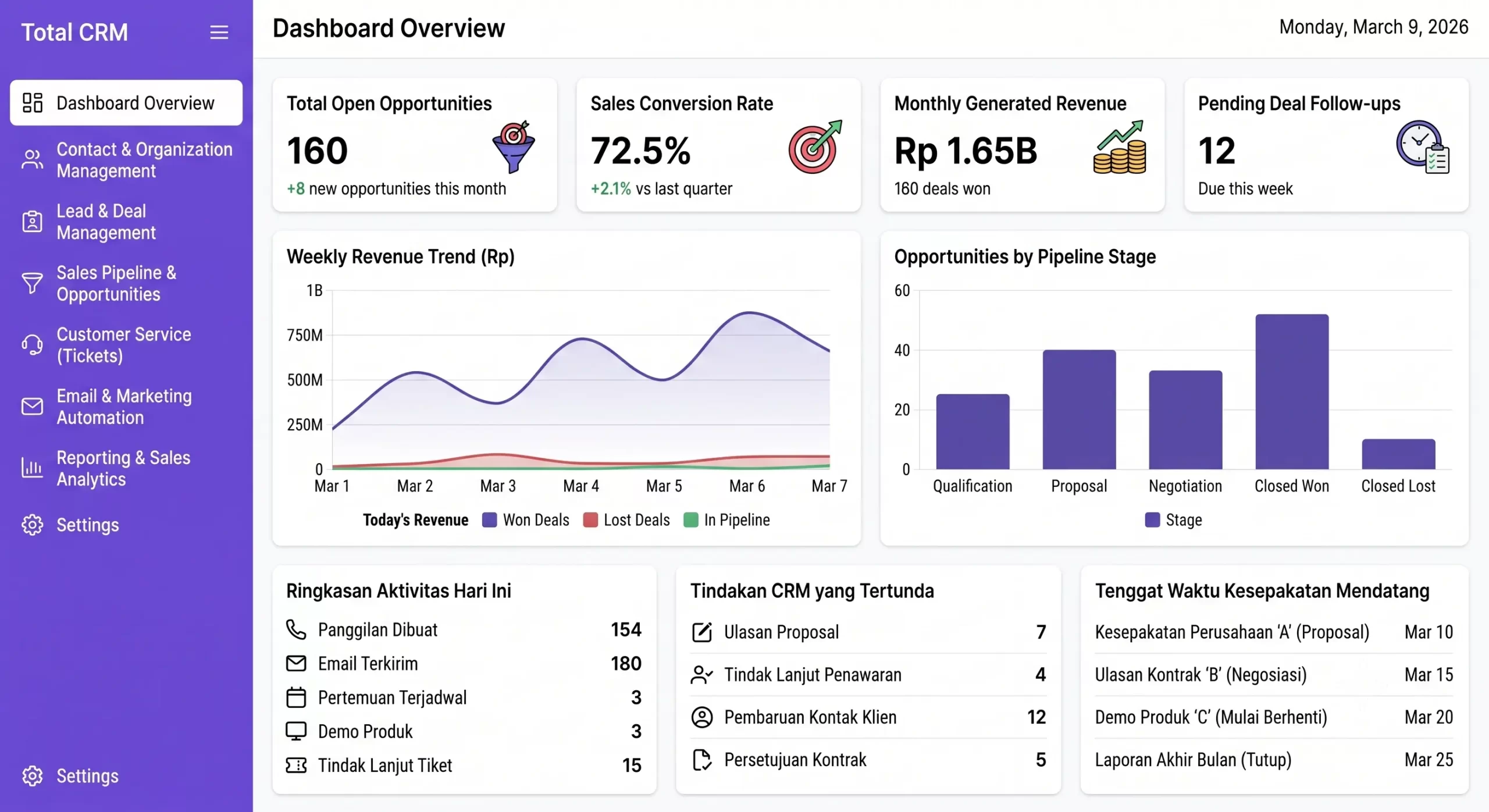Select the Tindak Lanjut Tiket row
Image resolution: width=1489 pixels, height=812 pixels.
tap(464, 765)
